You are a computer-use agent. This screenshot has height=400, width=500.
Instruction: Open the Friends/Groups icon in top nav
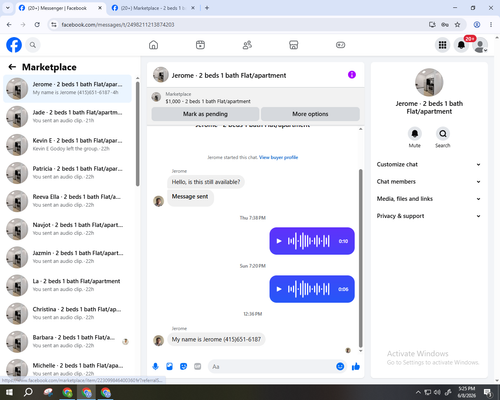click(x=247, y=45)
